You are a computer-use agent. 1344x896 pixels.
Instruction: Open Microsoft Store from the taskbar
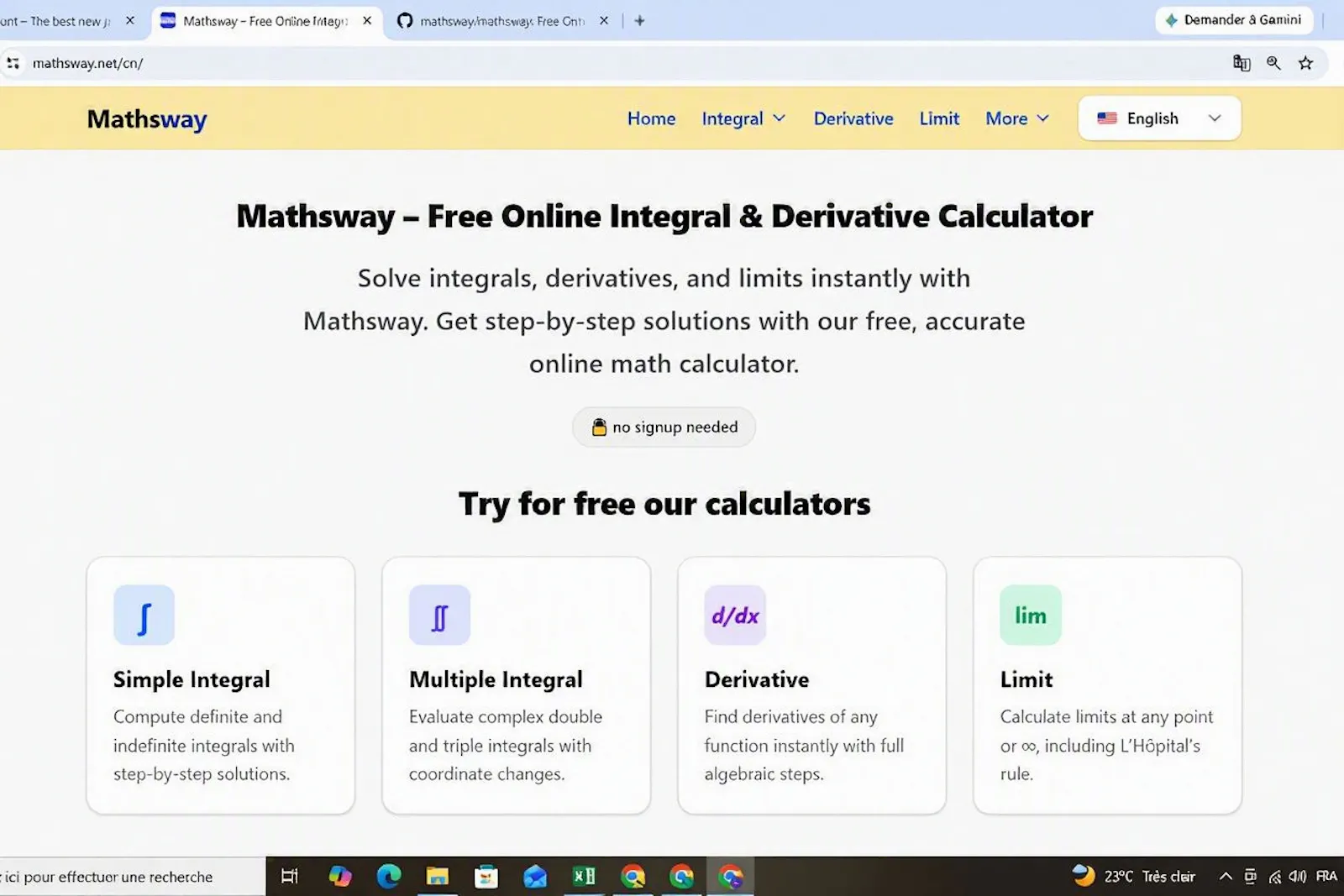(x=486, y=877)
